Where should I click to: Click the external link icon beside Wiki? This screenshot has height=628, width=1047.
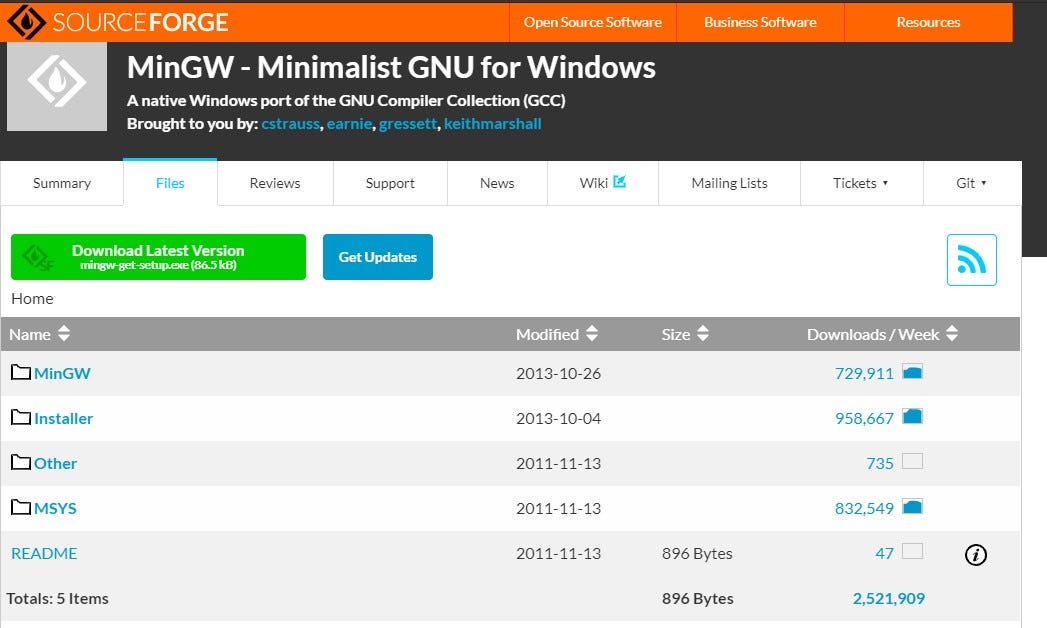point(621,179)
